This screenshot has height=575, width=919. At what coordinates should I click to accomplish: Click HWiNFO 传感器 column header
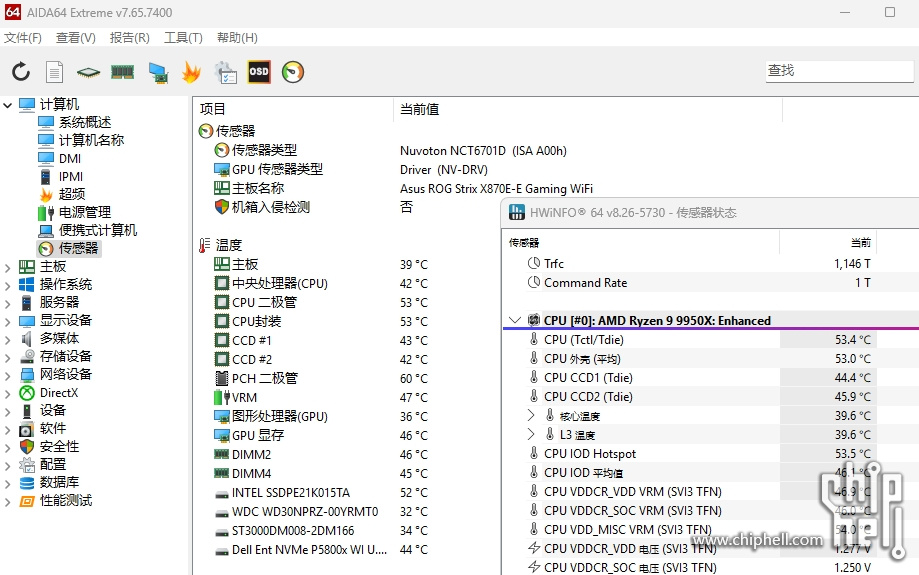(x=641, y=242)
